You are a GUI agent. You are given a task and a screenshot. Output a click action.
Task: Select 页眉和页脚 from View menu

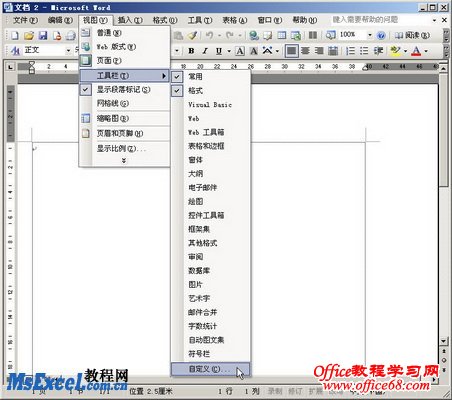click(124, 134)
